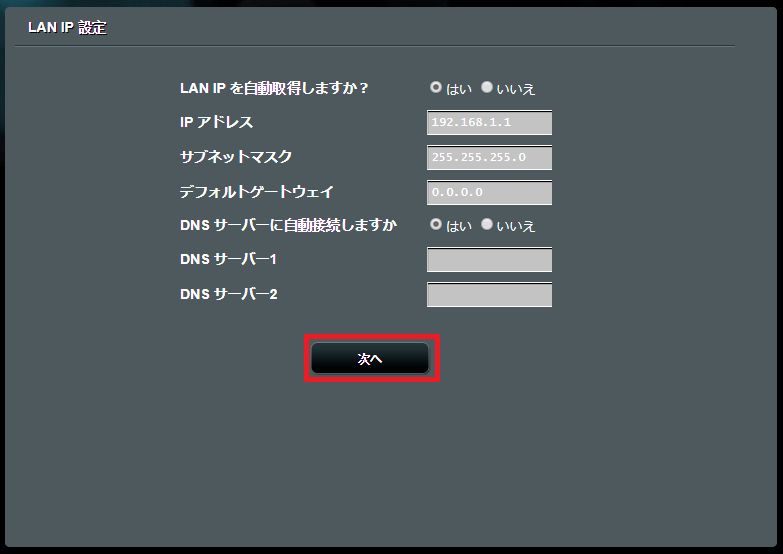This screenshot has height=554, width=783.
Task: Click the DNS サーバー1 label text
Action: click(228, 259)
